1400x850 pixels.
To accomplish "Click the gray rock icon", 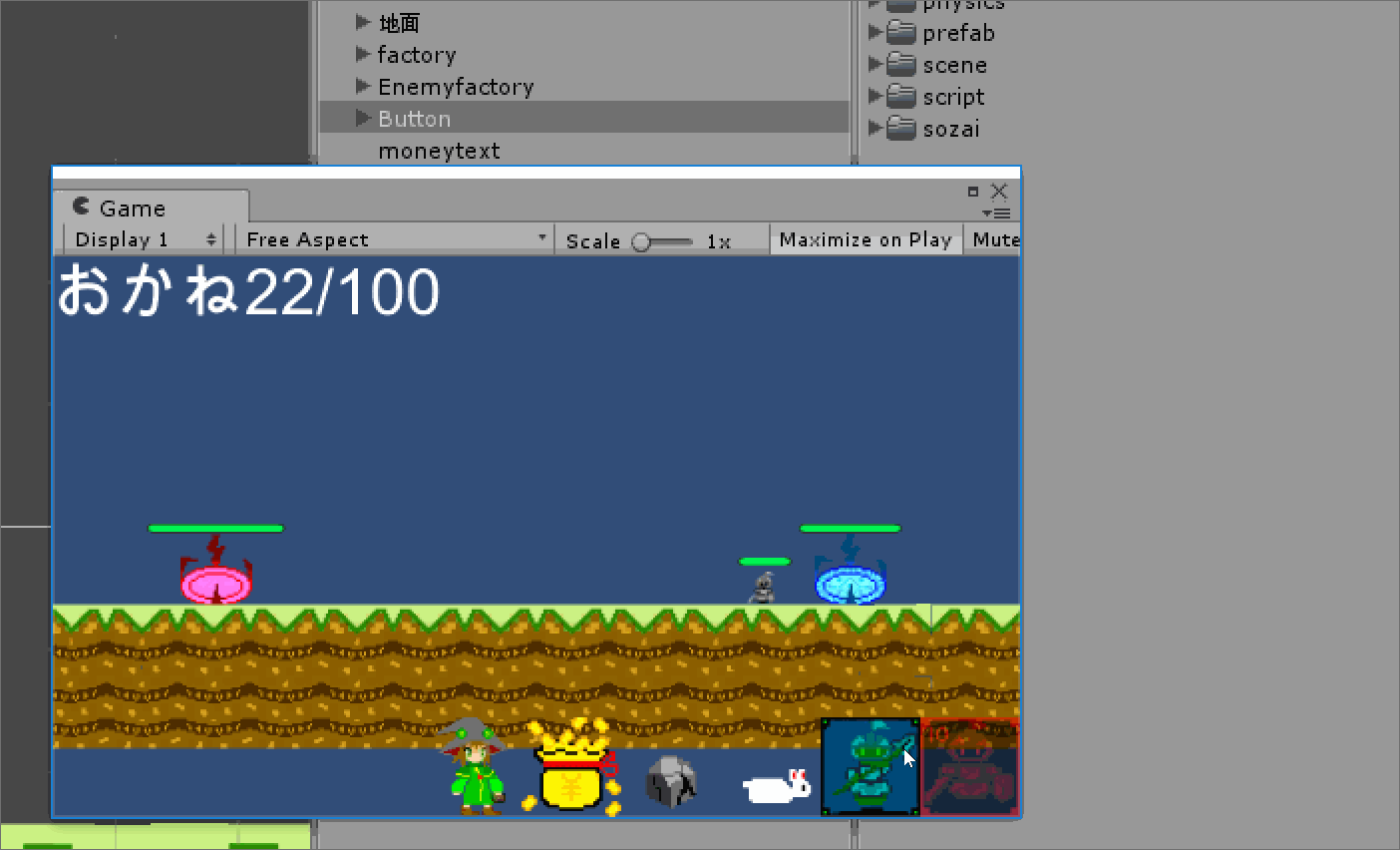I will coord(671,781).
